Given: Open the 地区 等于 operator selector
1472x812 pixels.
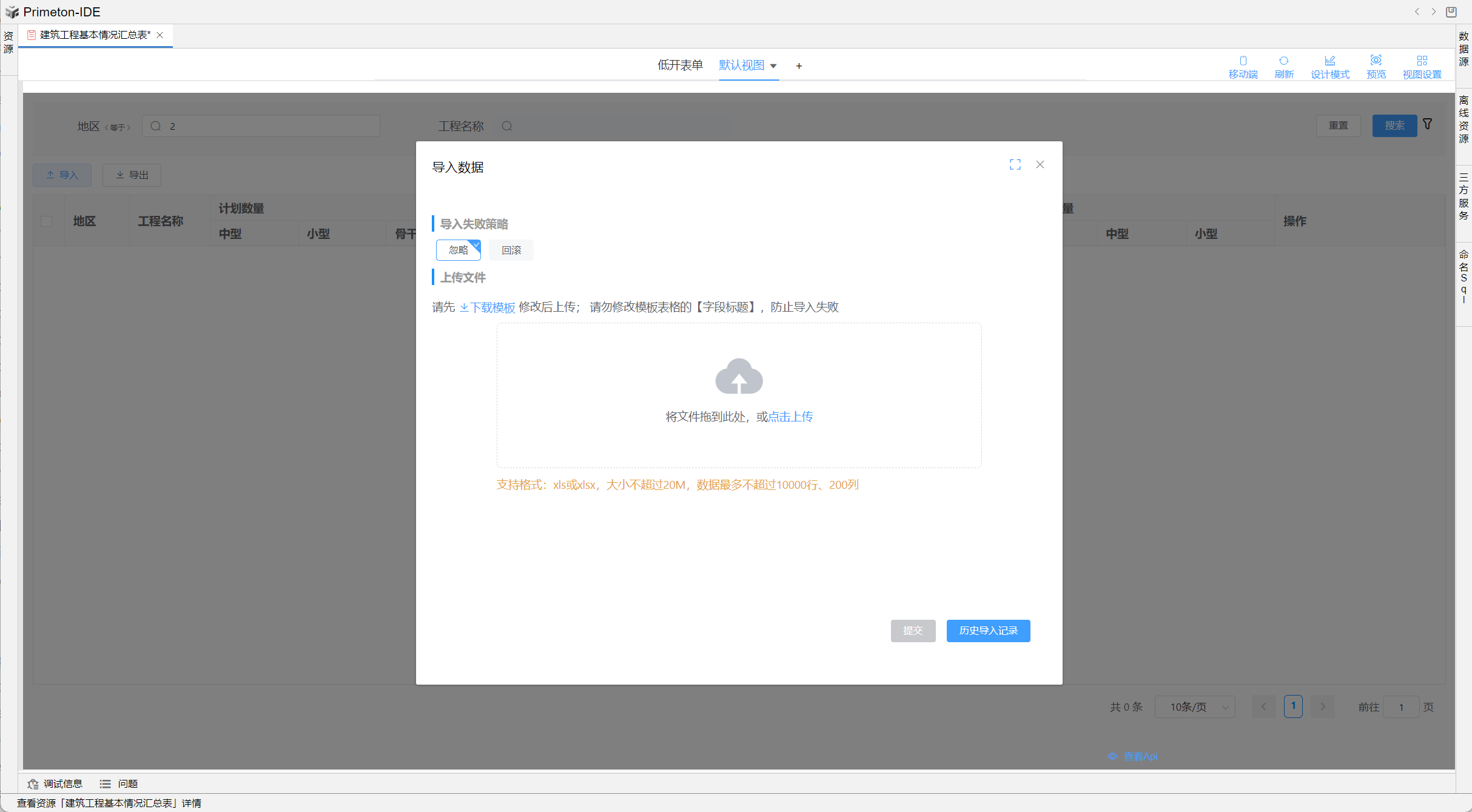Looking at the screenshot, I should [x=118, y=127].
